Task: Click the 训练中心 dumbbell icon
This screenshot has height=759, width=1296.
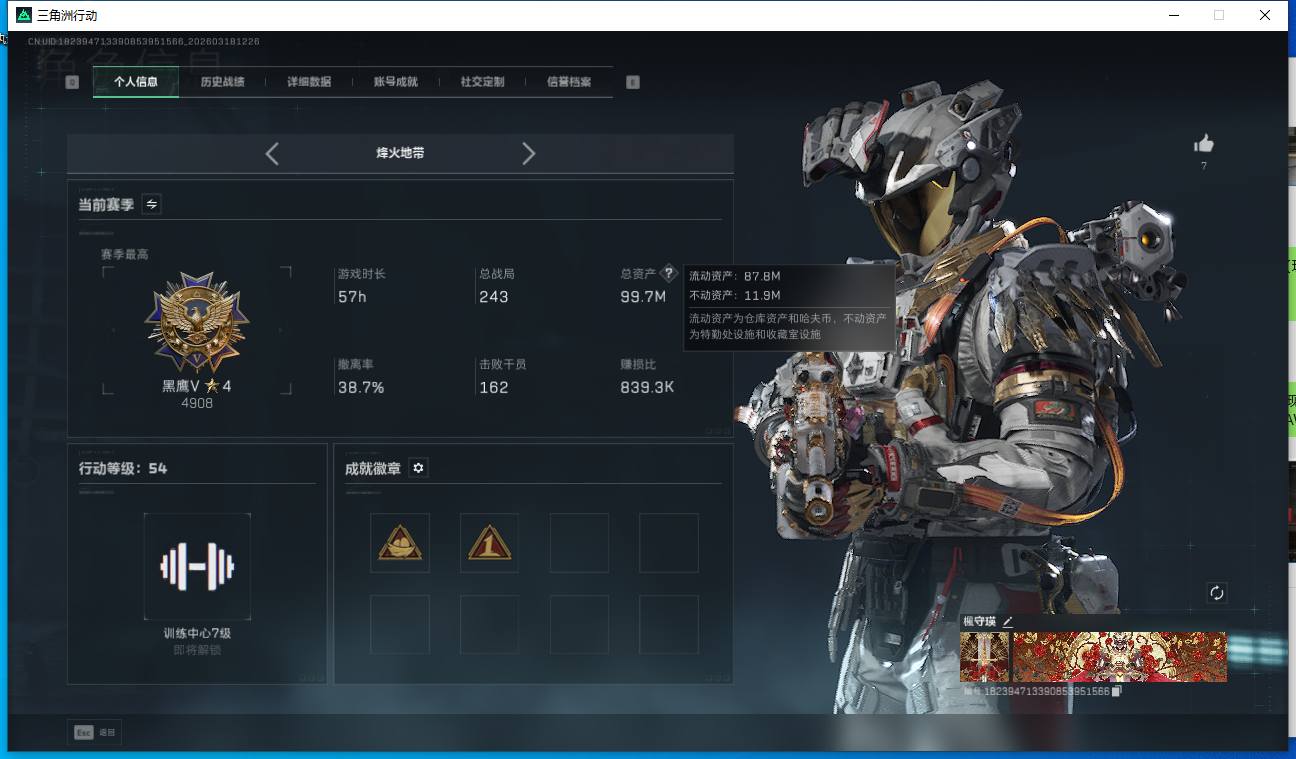Action: (197, 567)
